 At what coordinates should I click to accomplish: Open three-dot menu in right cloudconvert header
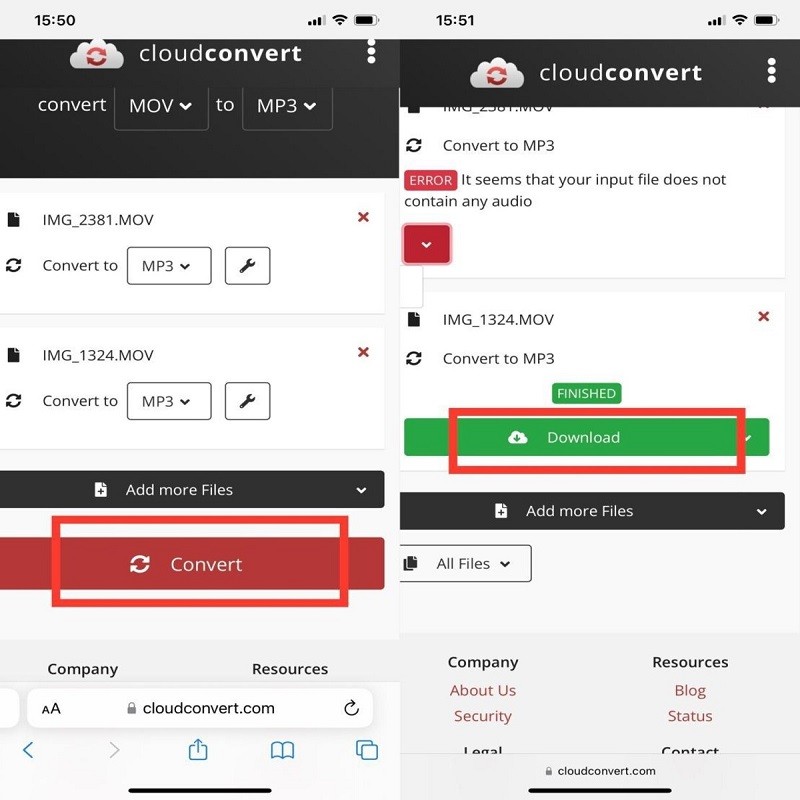771,70
